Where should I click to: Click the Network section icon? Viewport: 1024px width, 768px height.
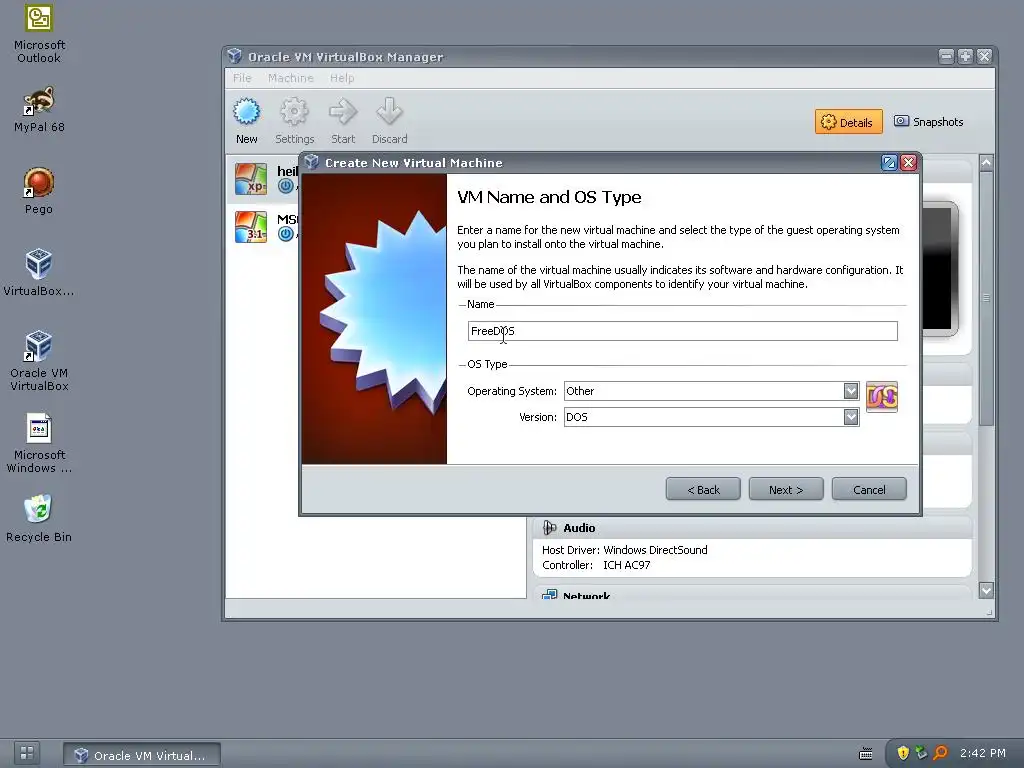pyautogui.click(x=549, y=594)
